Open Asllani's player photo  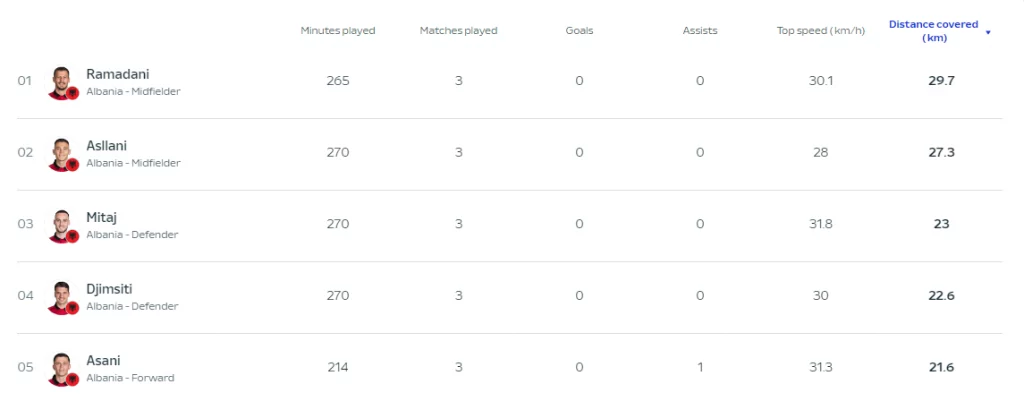(x=61, y=153)
